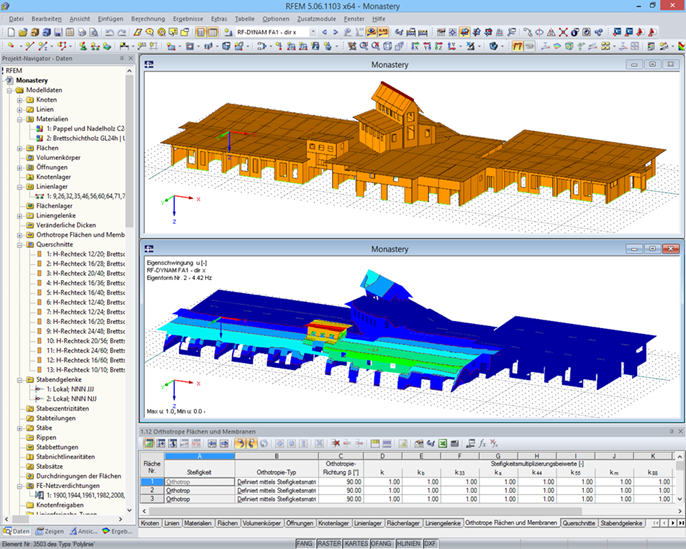Toggle OFANG object snap in status bar

pyautogui.click(x=381, y=543)
